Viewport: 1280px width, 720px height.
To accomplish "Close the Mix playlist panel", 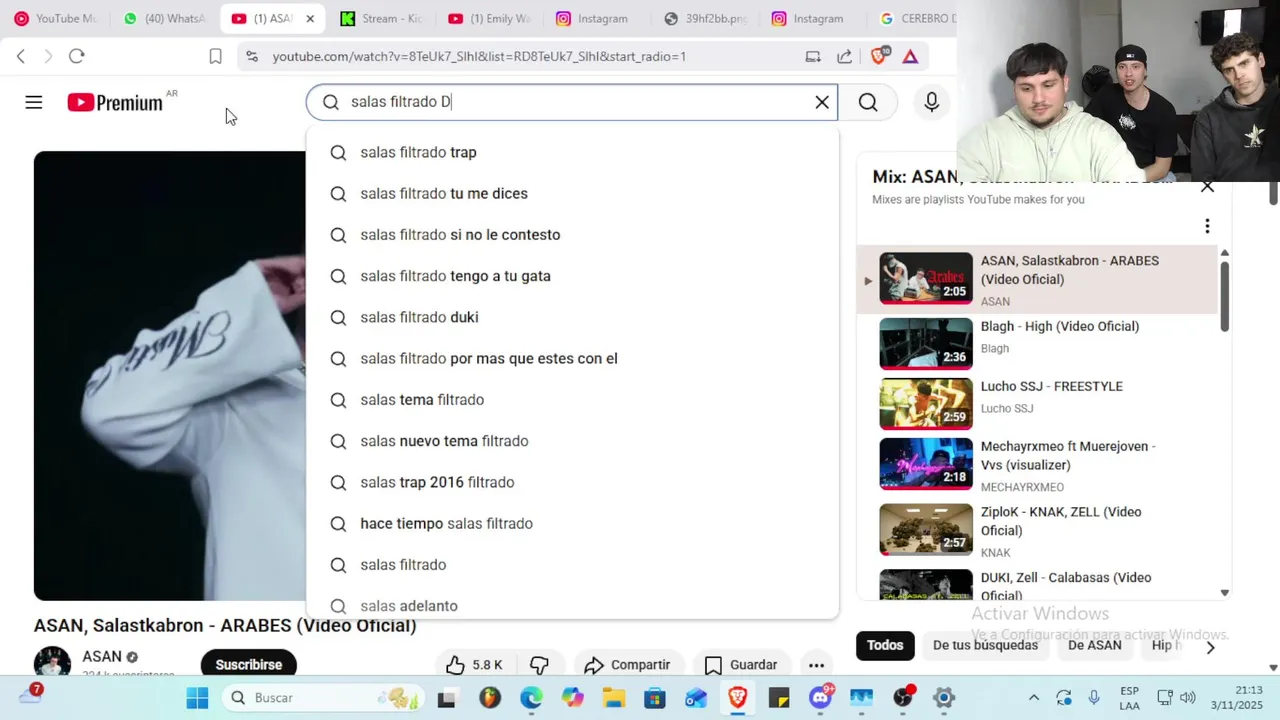I will pyautogui.click(x=1207, y=186).
